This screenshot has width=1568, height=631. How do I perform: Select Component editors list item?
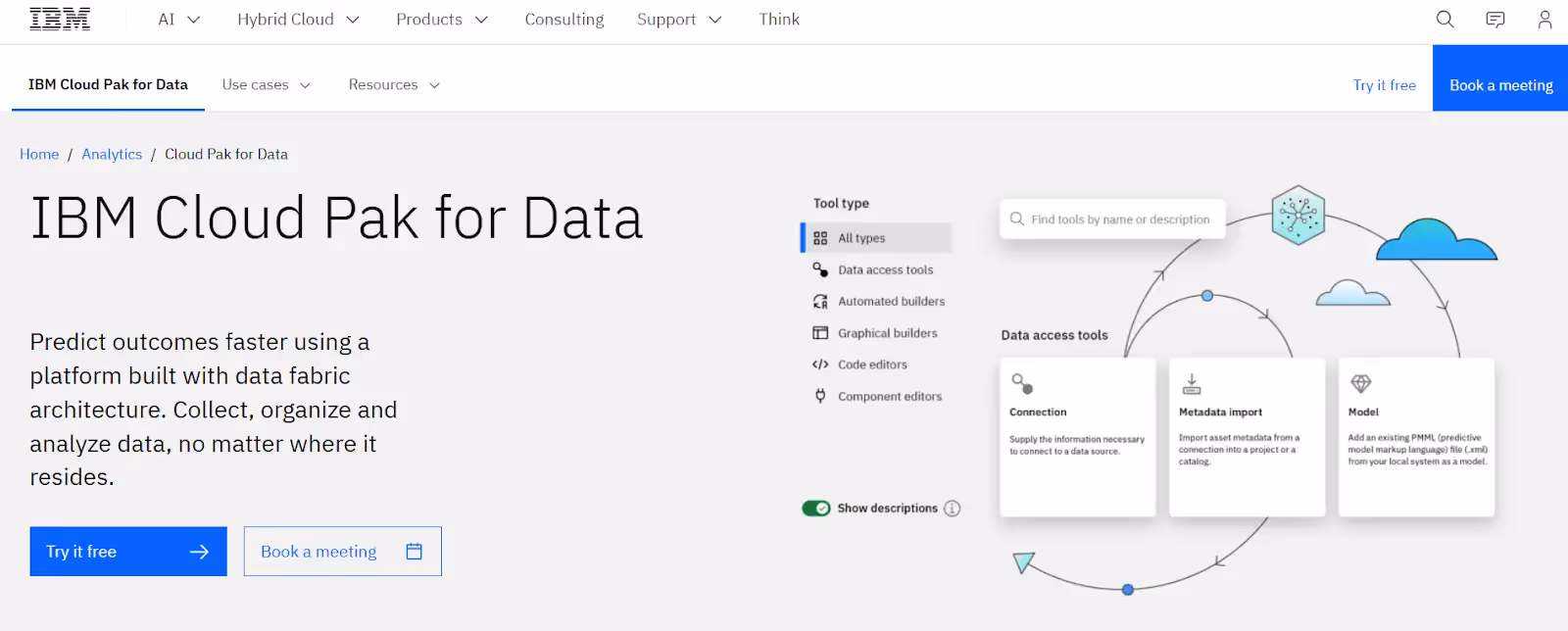click(876, 396)
